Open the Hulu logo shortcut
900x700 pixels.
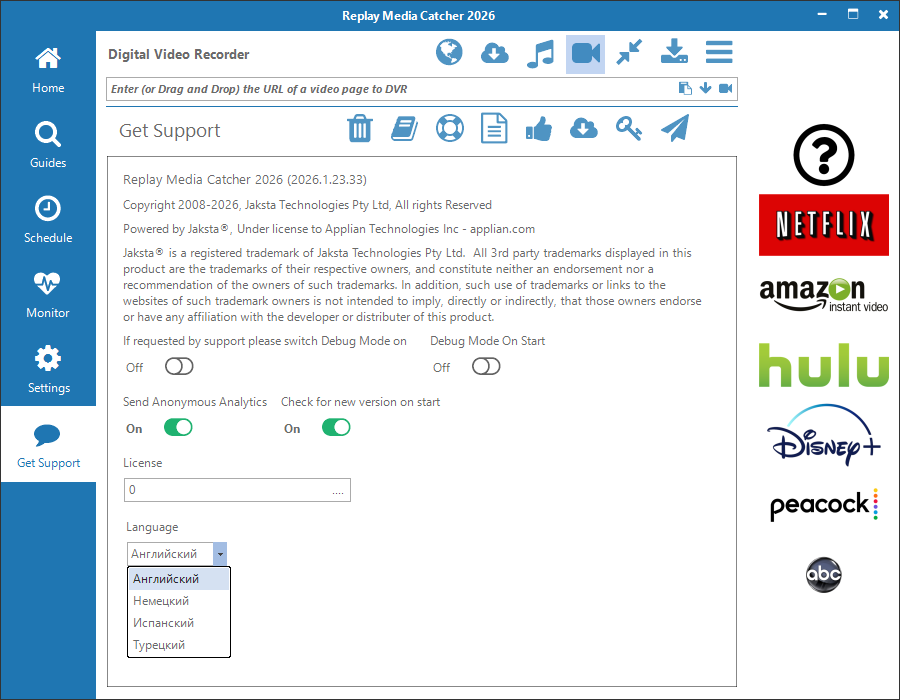pos(824,365)
